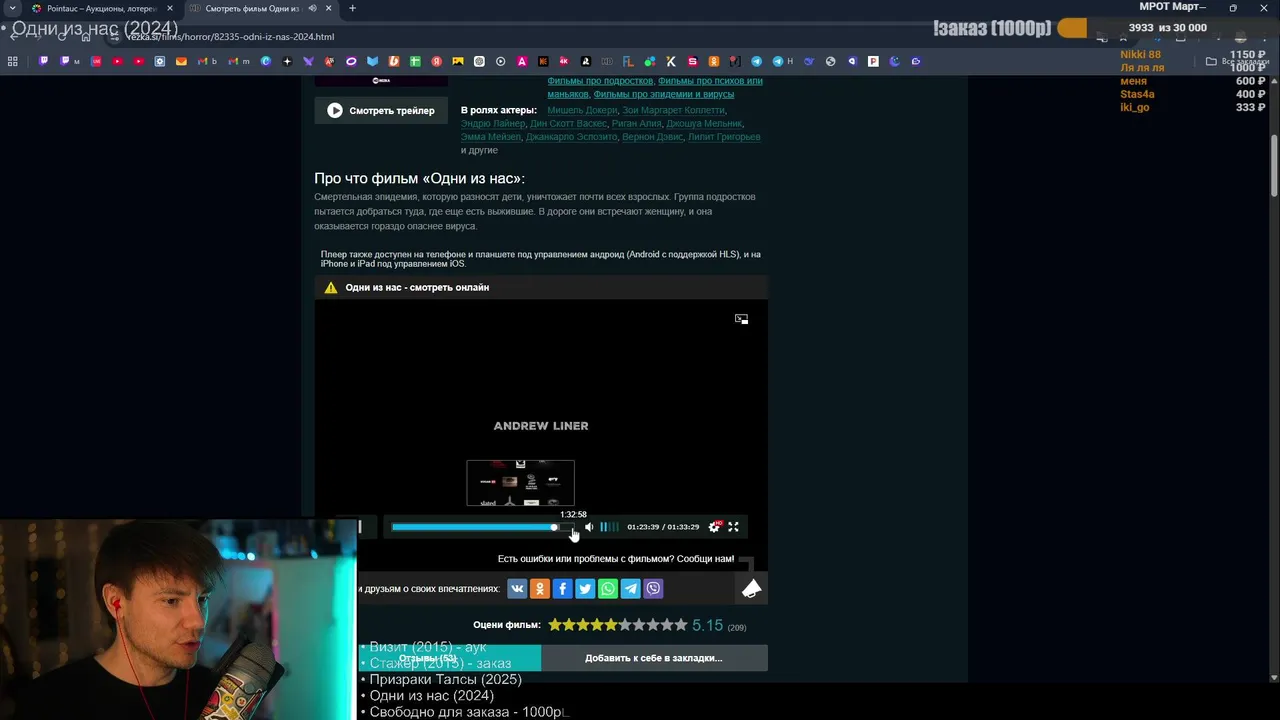Open the green Sheets bookmark
1280x720 pixels.
point(415,61)
